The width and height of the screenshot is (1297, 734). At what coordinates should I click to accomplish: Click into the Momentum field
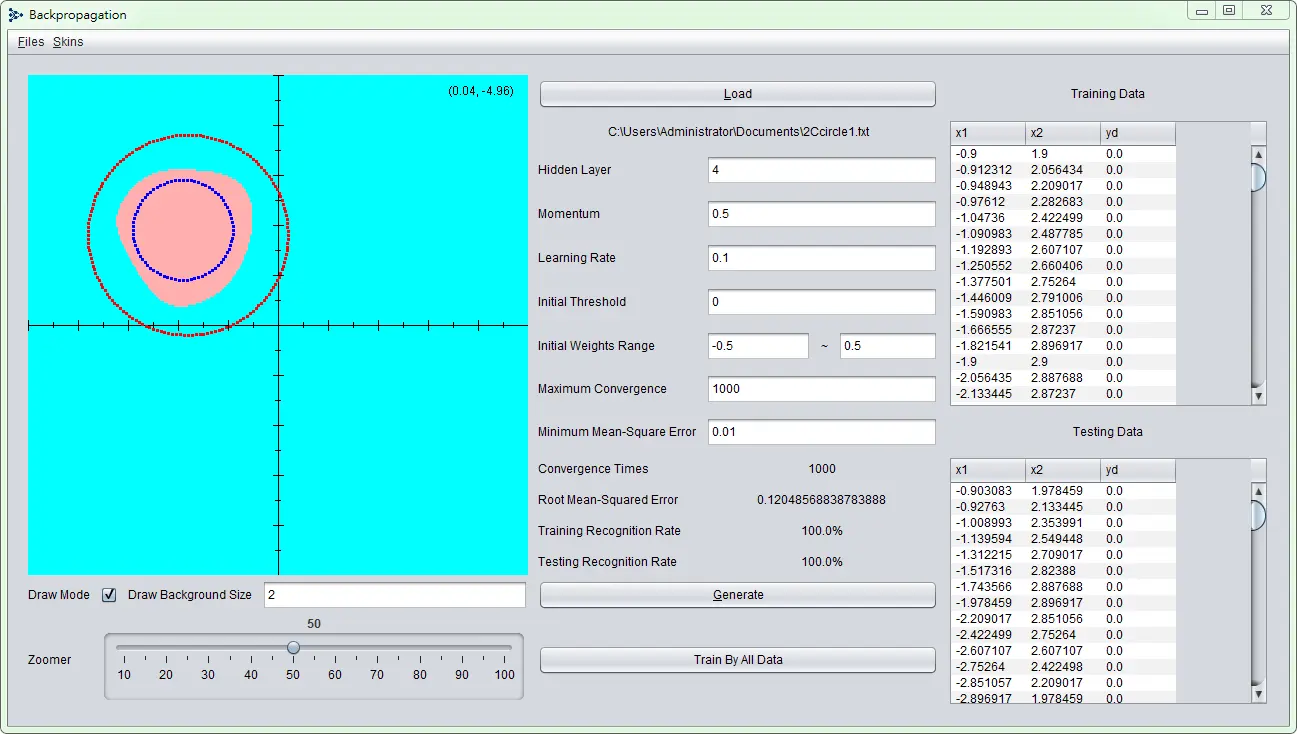[x=822, y=214]
